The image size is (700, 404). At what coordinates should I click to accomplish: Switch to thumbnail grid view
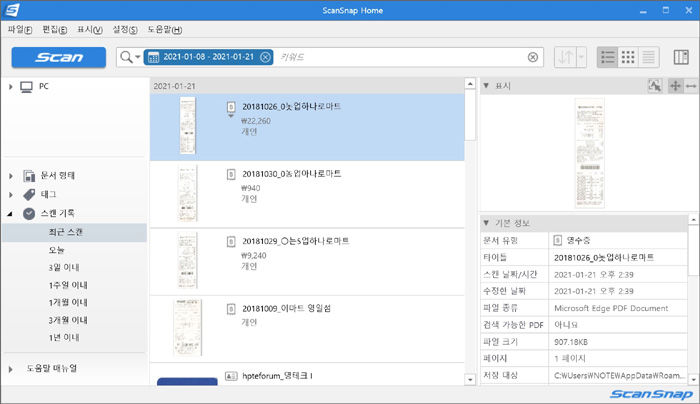pyautogui.click(x=628, y=57)
